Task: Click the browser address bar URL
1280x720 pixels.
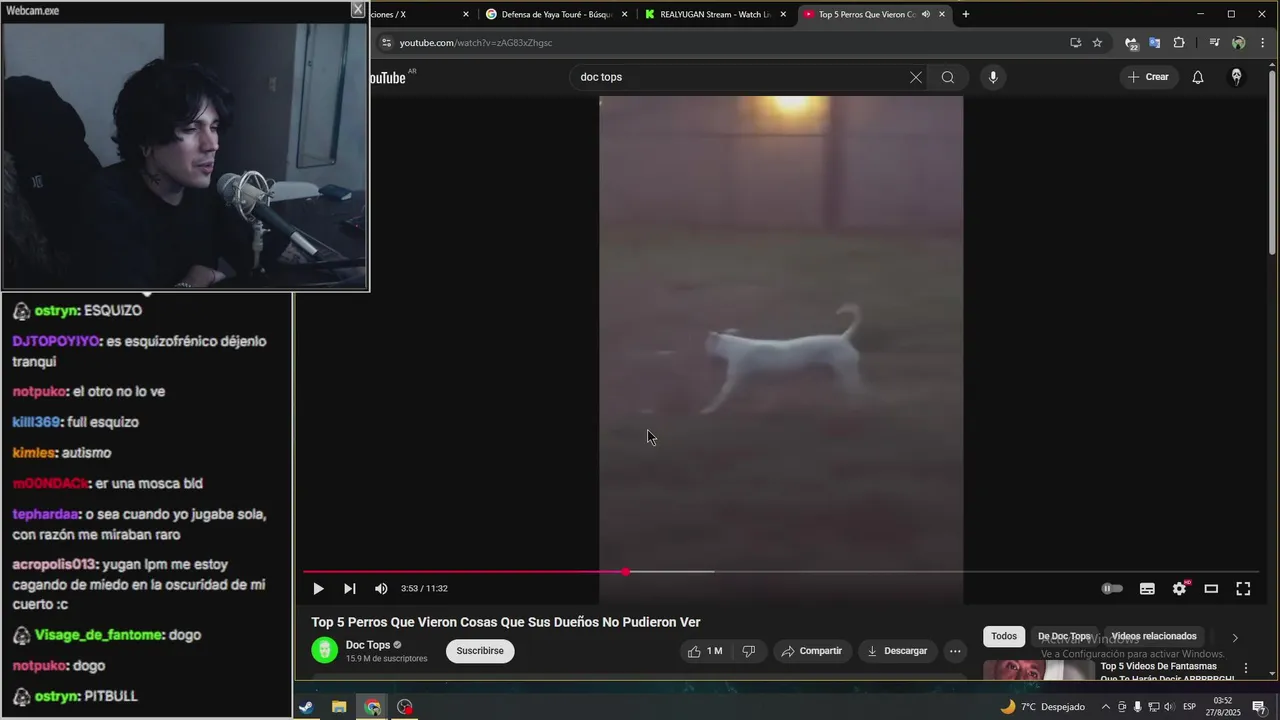Action: (476, 43)
